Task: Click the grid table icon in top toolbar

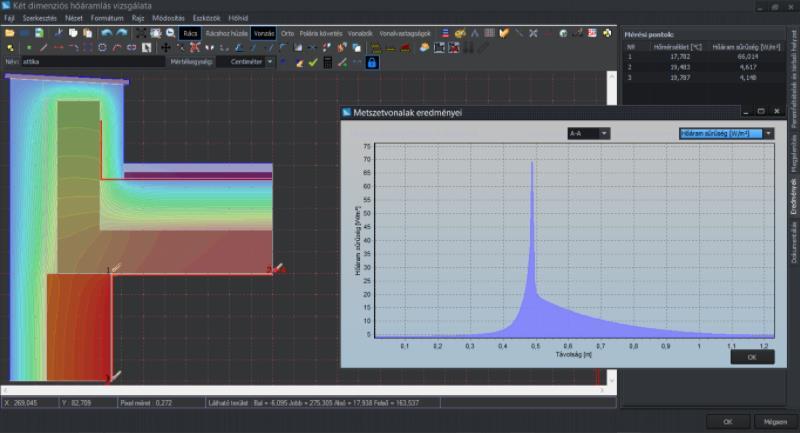Action: pyautogui.click(x=489, y=33)
